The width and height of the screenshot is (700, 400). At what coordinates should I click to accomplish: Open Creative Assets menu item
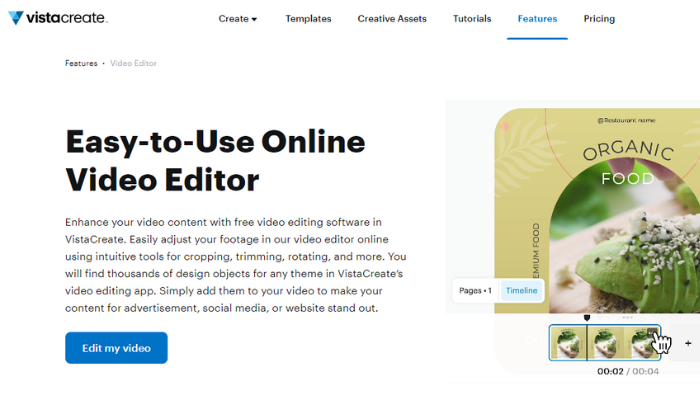(x=392, y=19)
